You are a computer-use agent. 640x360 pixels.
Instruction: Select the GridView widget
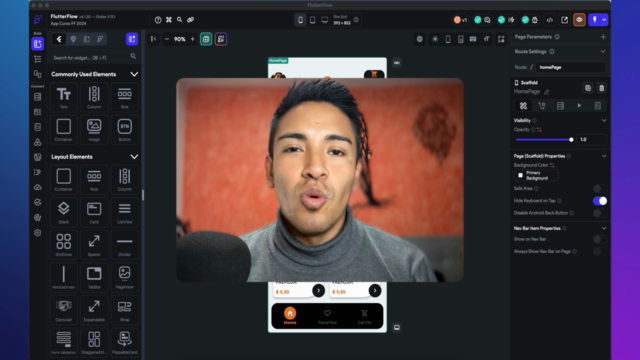pos(64,245)
